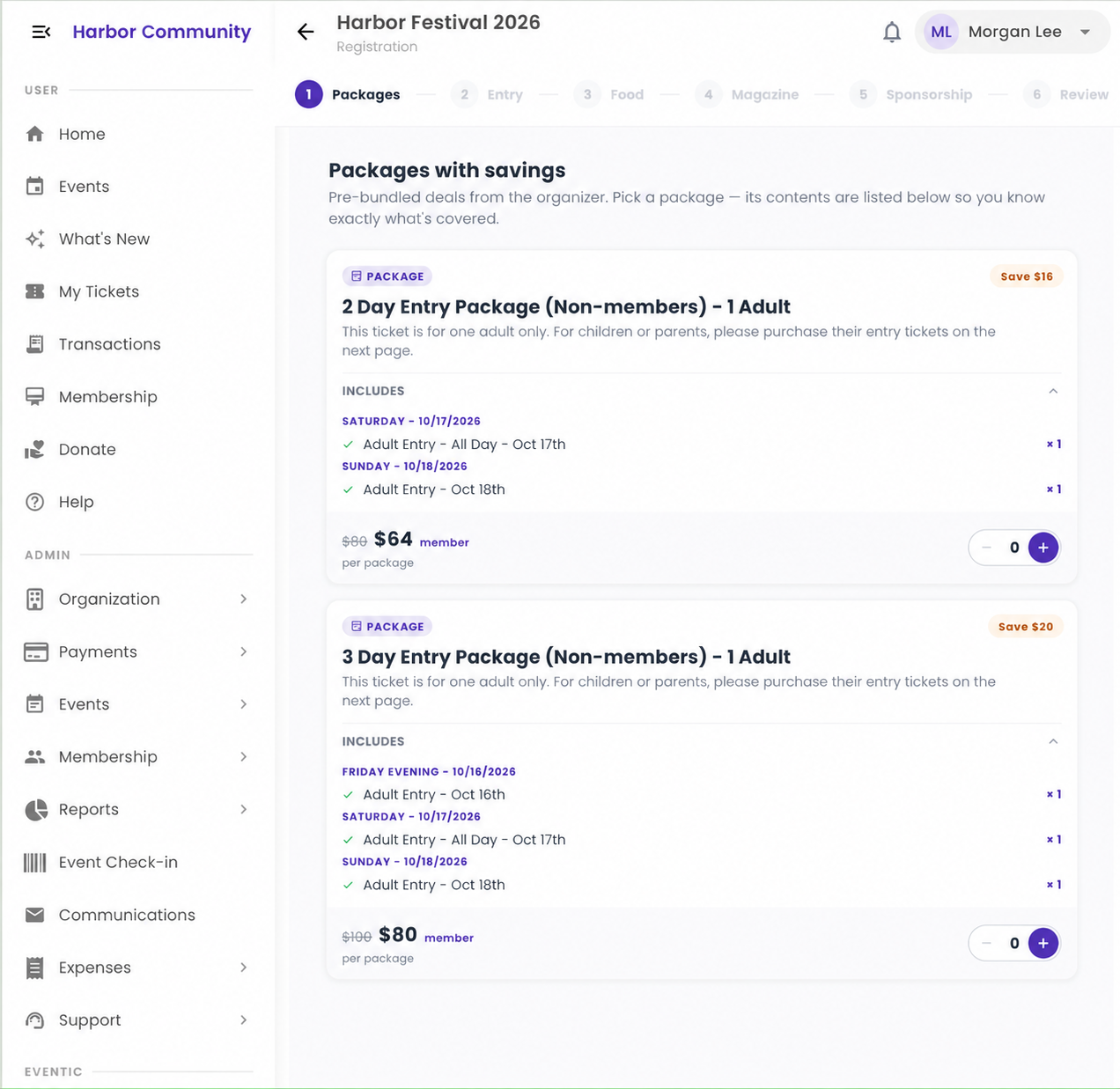Open the Donate label

(x=87, y=450)
